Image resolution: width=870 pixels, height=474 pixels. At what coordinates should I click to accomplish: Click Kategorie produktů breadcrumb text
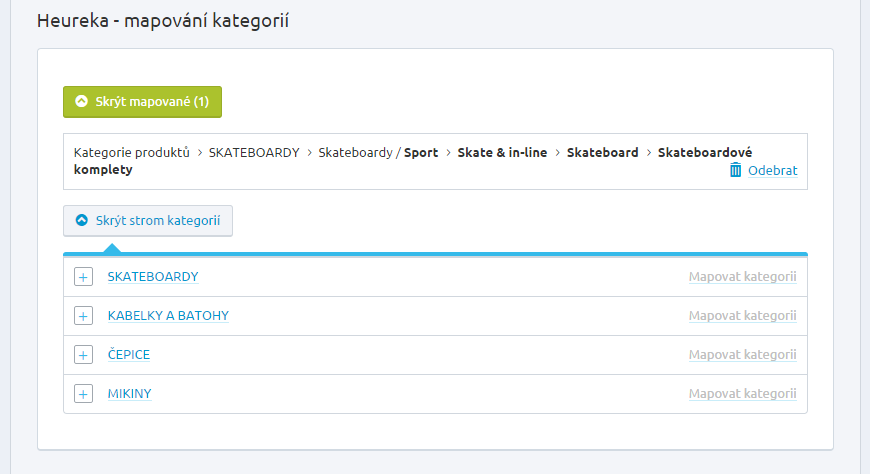[x=131, y=153]
